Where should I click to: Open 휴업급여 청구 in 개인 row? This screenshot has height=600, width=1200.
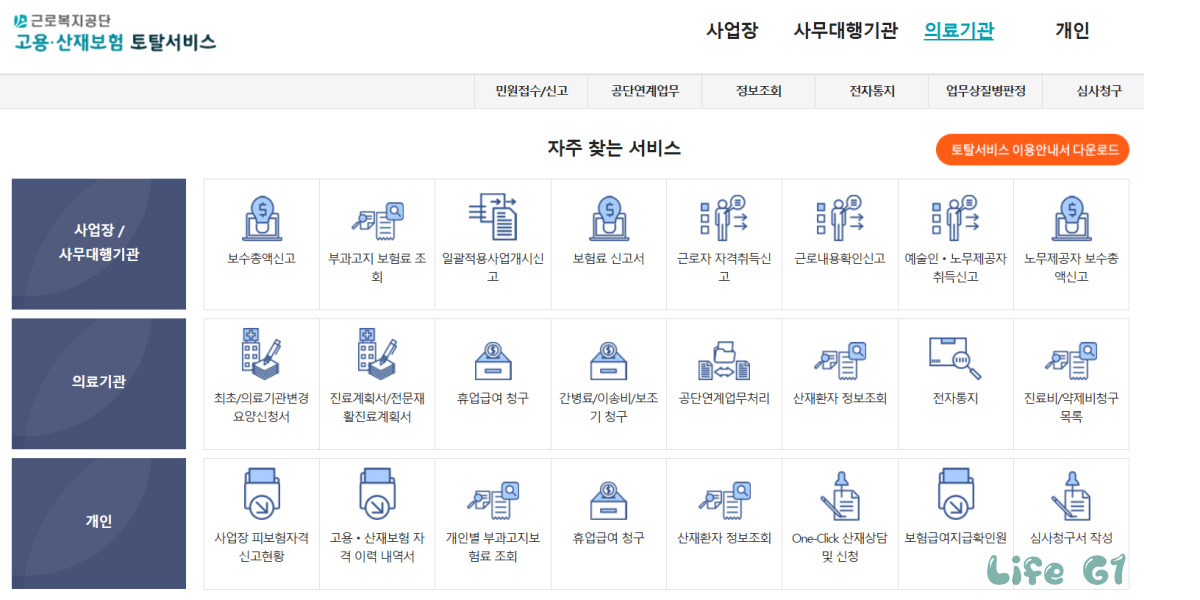(x=608, y=501)
